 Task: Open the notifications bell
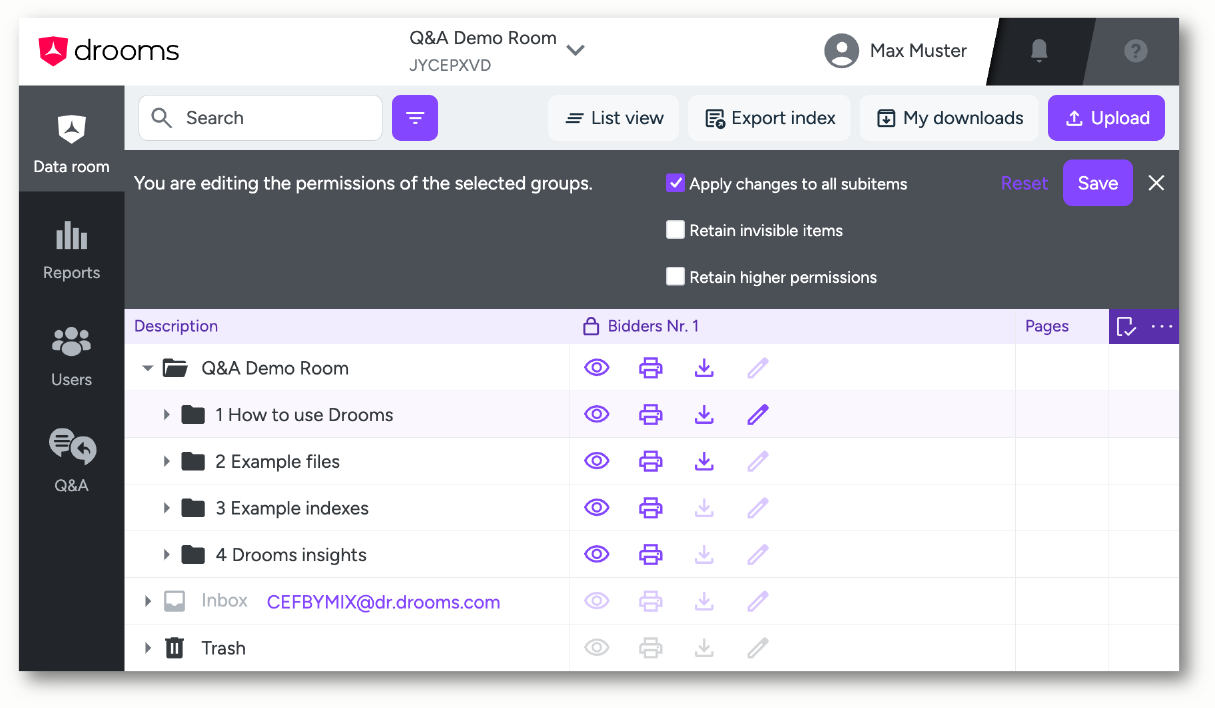[x=1039, y=51]
